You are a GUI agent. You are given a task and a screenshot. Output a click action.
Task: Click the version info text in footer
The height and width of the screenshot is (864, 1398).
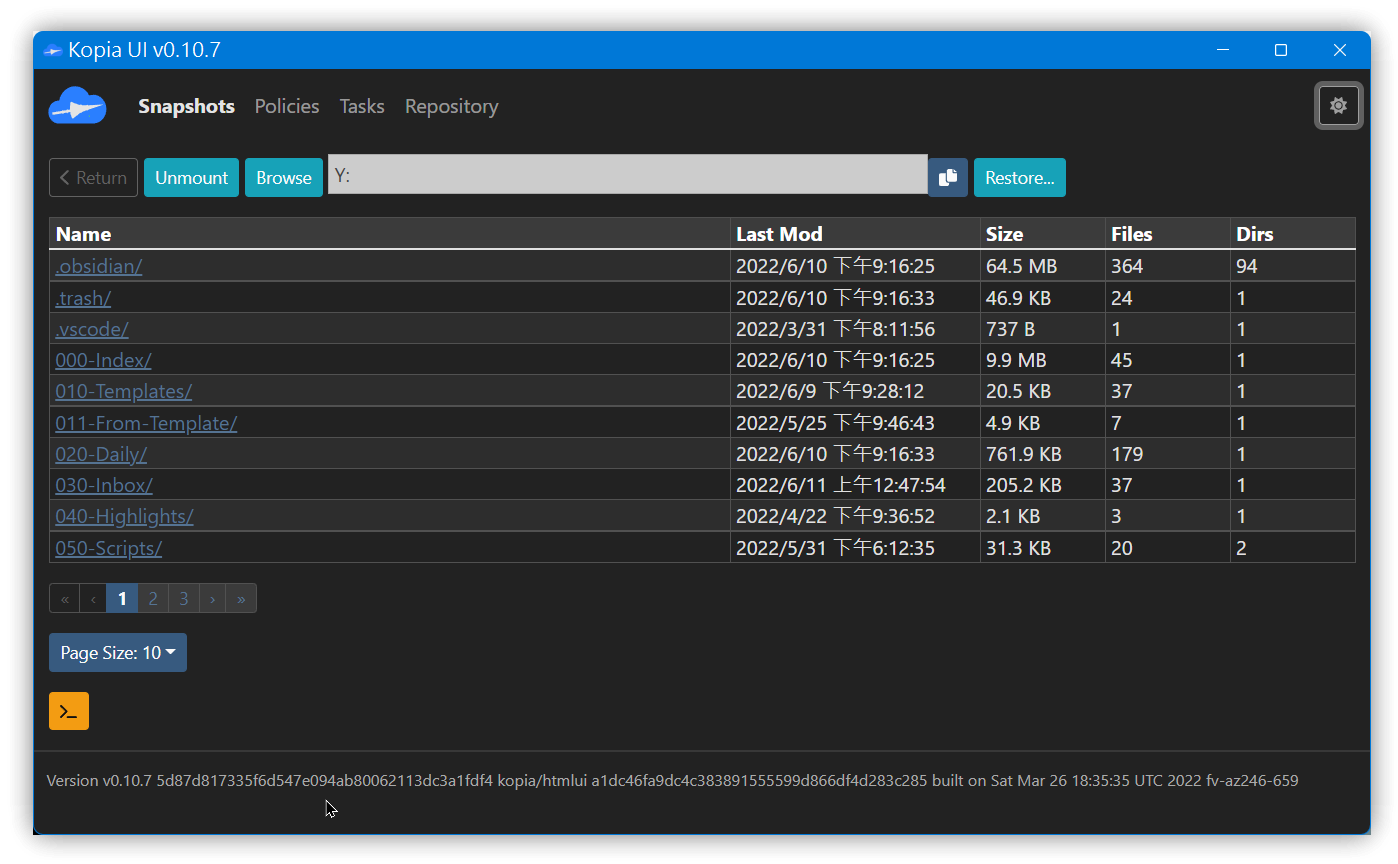click(672, 780)
